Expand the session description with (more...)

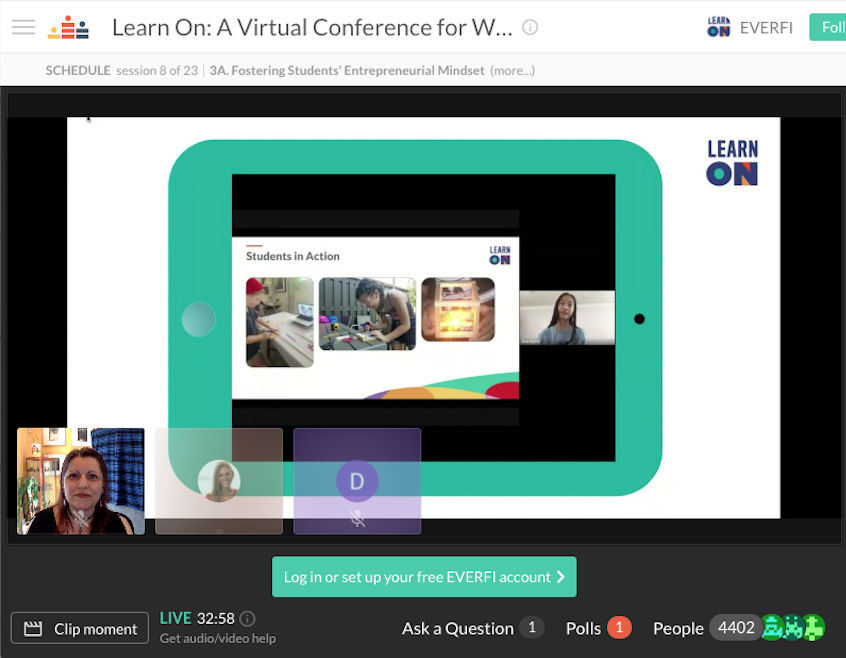[x=512, y=71]
